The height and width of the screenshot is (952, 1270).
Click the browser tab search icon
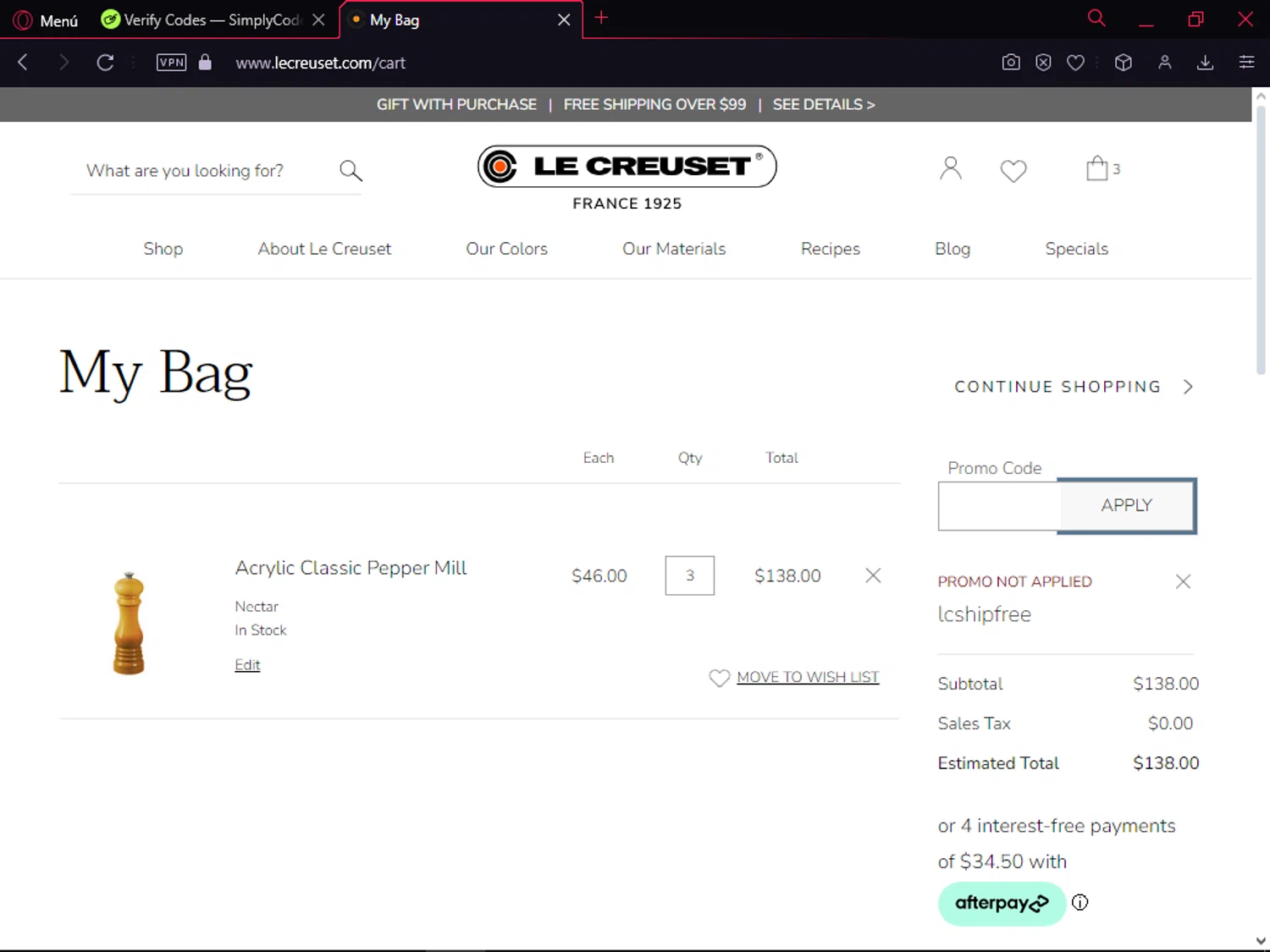point(1096,18)
